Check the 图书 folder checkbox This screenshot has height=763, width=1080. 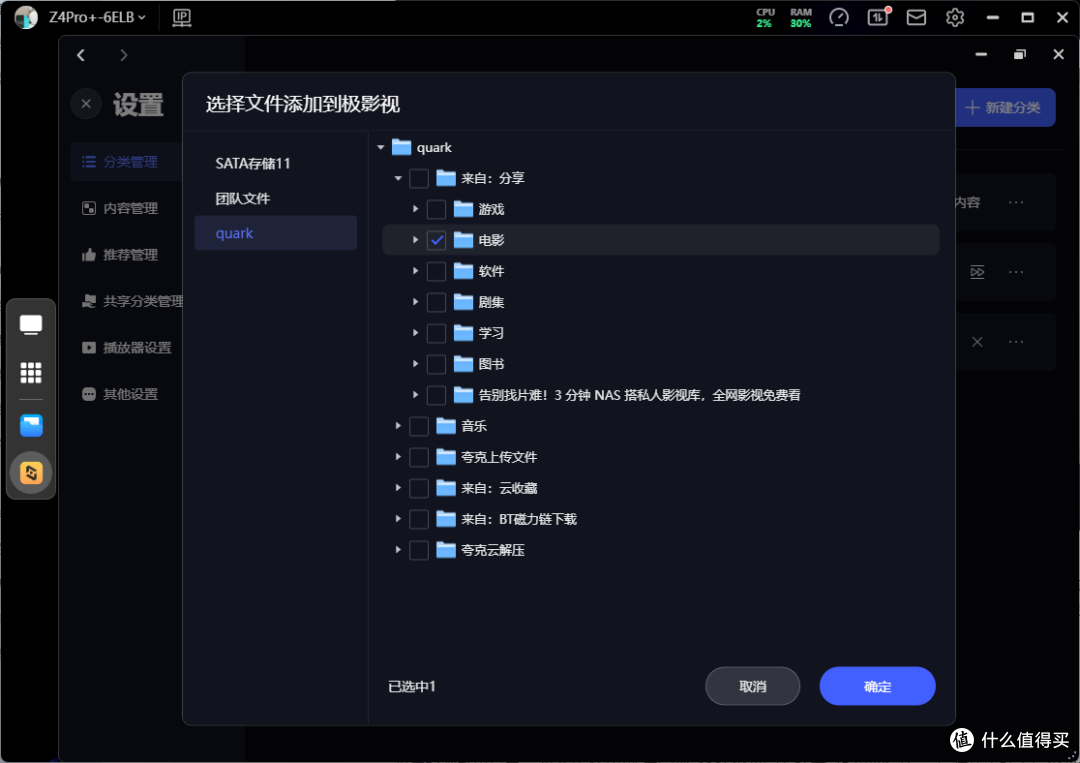(x=436, y=364)
